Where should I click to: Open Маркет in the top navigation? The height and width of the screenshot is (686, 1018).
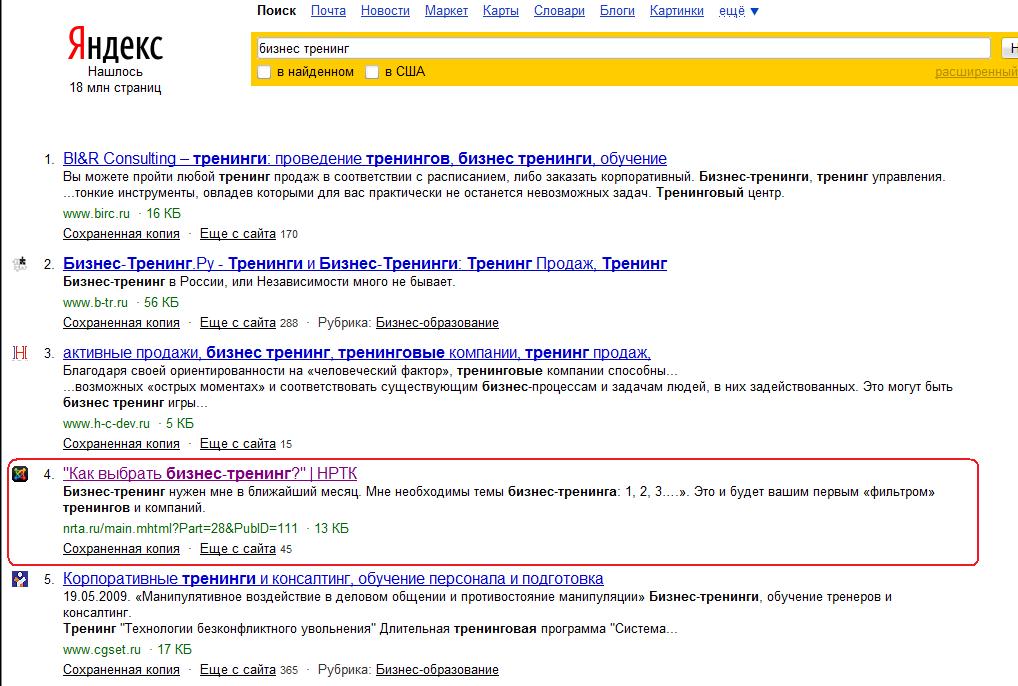[447, 11]
